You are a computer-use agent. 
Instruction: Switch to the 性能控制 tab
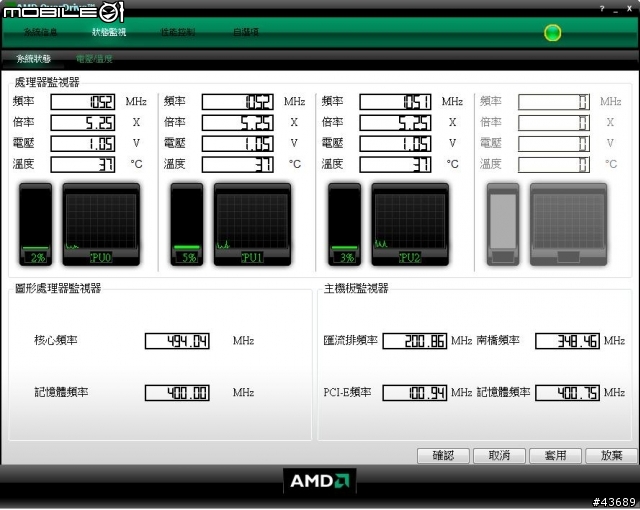[x=178, y=32]
